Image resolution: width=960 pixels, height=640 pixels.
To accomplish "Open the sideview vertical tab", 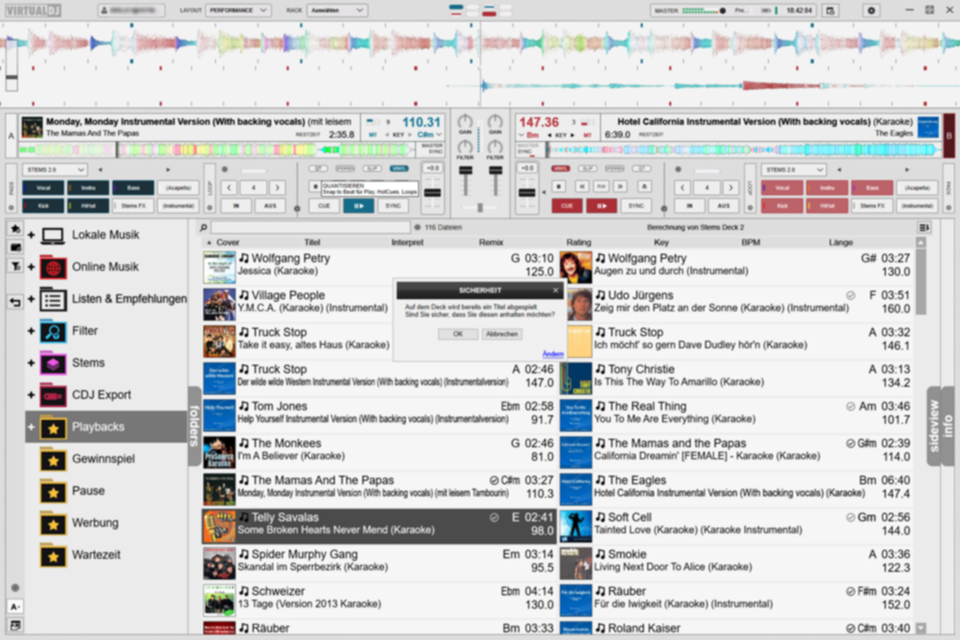I will [934, 426].
